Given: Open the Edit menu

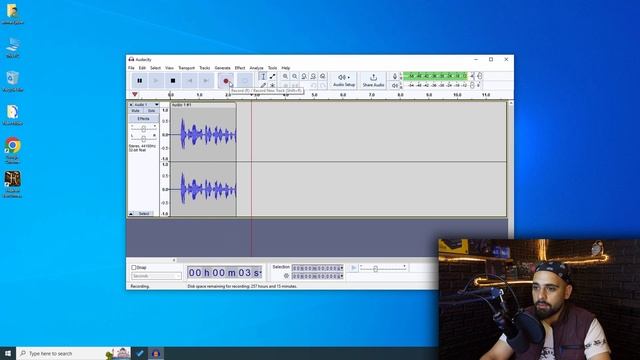Looking at the screenshot, I should coord(142,68).
